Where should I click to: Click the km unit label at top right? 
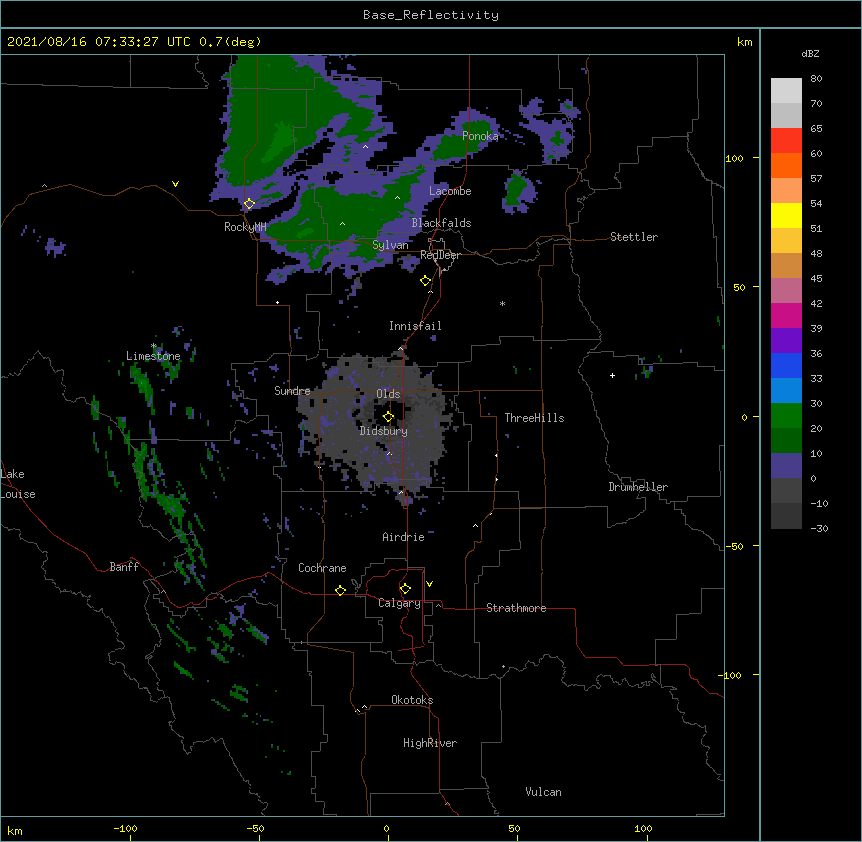(744, 42)
